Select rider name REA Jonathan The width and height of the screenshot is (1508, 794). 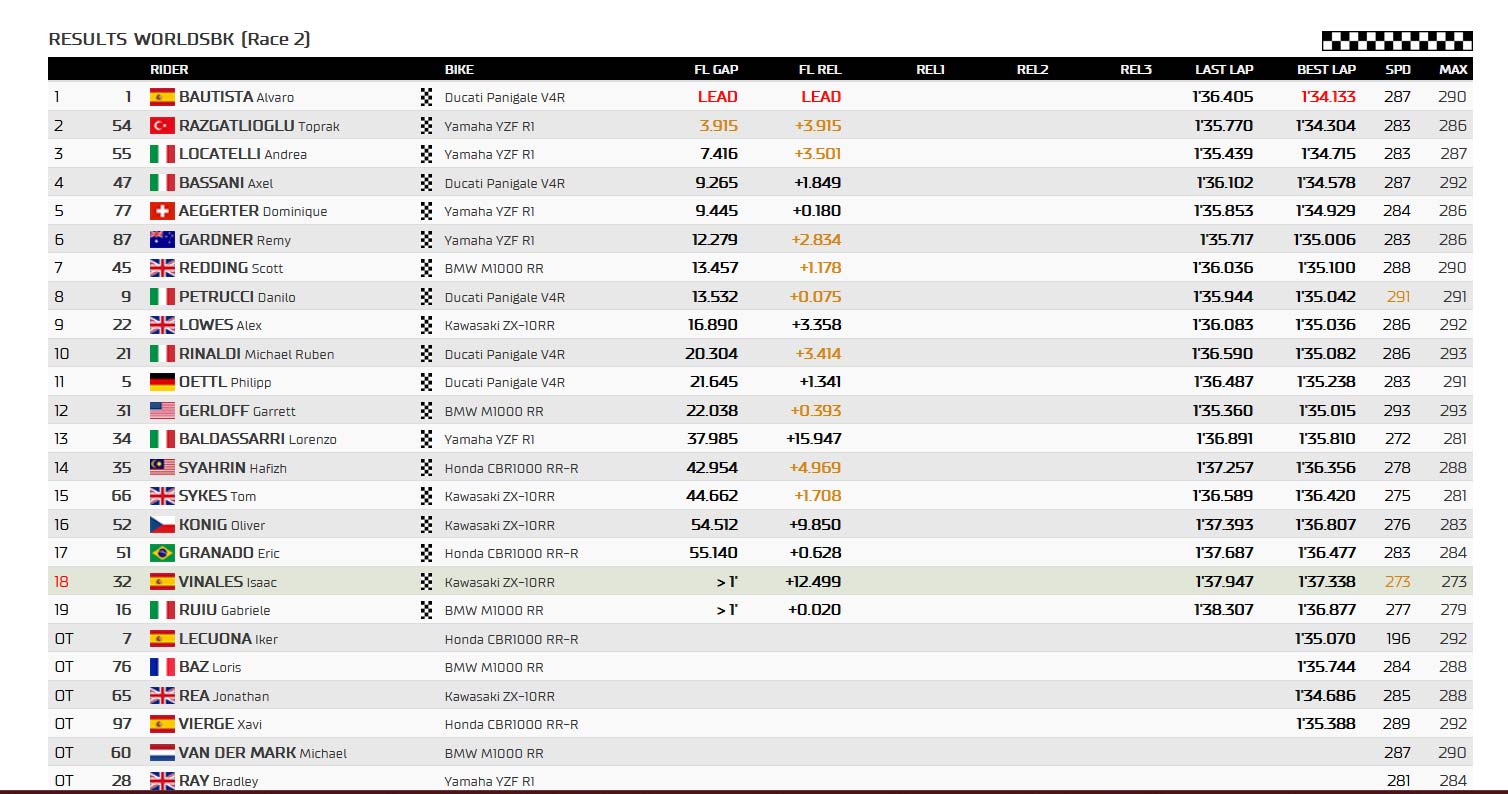click(224, 696)
